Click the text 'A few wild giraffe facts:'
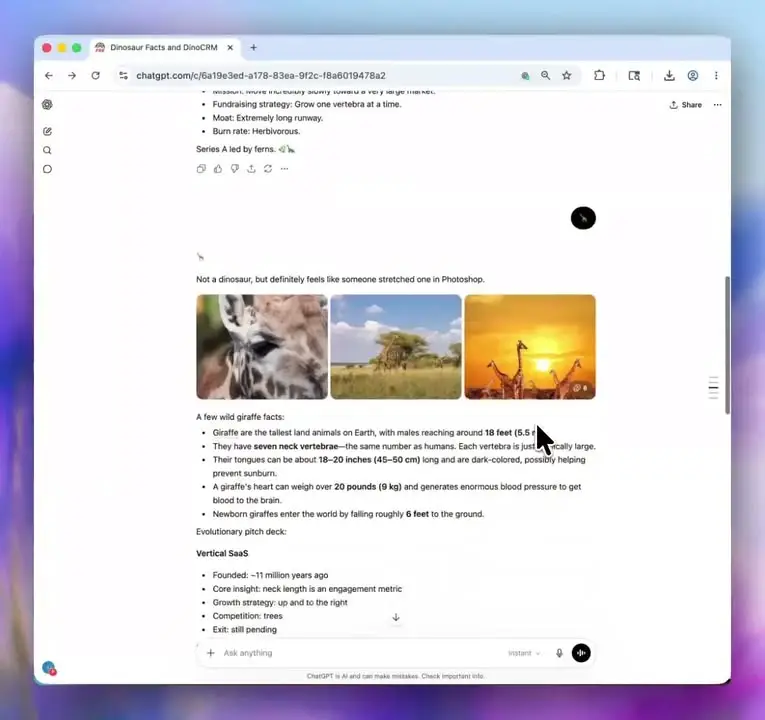This screenshot has width=765, height=720. (x=240, y=417)
